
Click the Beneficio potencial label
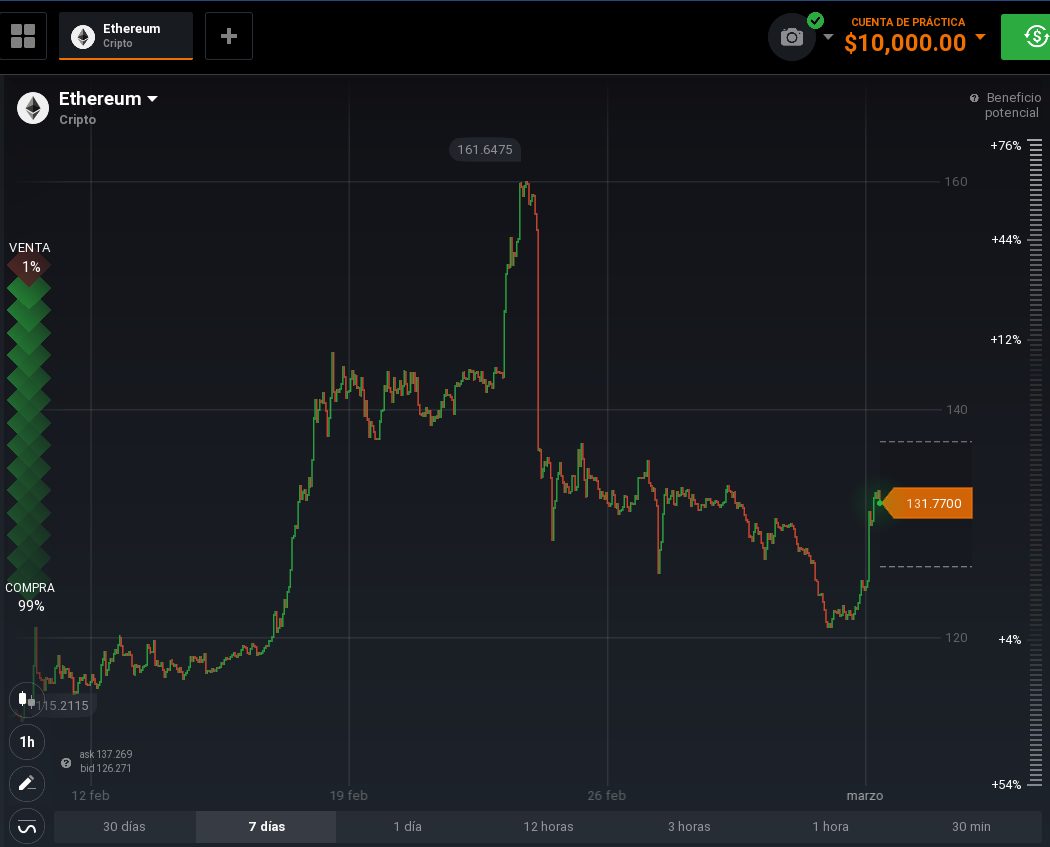pyautogui.click(x=1012, y=105)
